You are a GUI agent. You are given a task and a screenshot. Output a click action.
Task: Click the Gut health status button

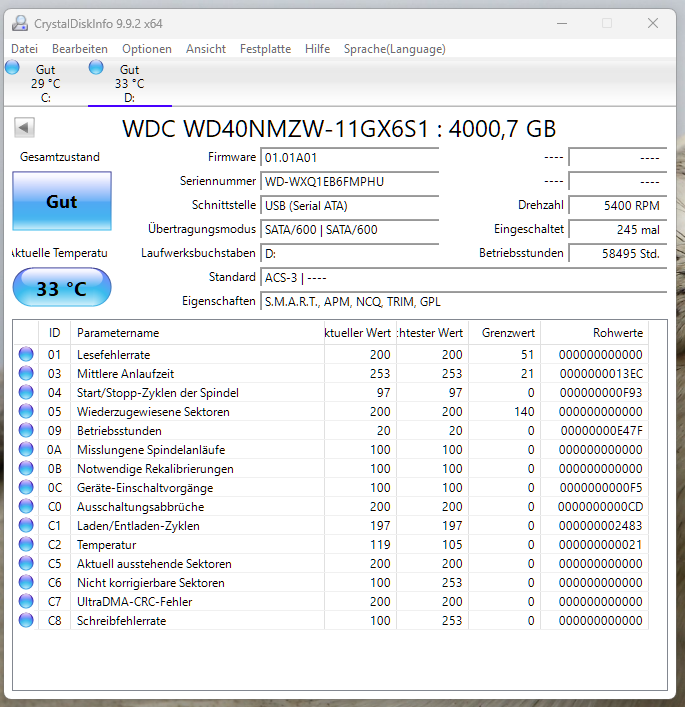point(62,201)
